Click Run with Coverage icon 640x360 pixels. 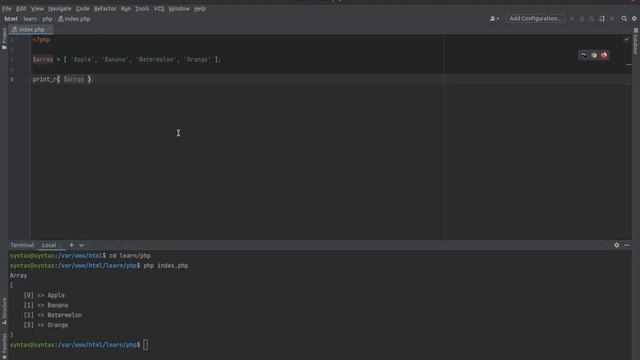click(x=592, y=19)
